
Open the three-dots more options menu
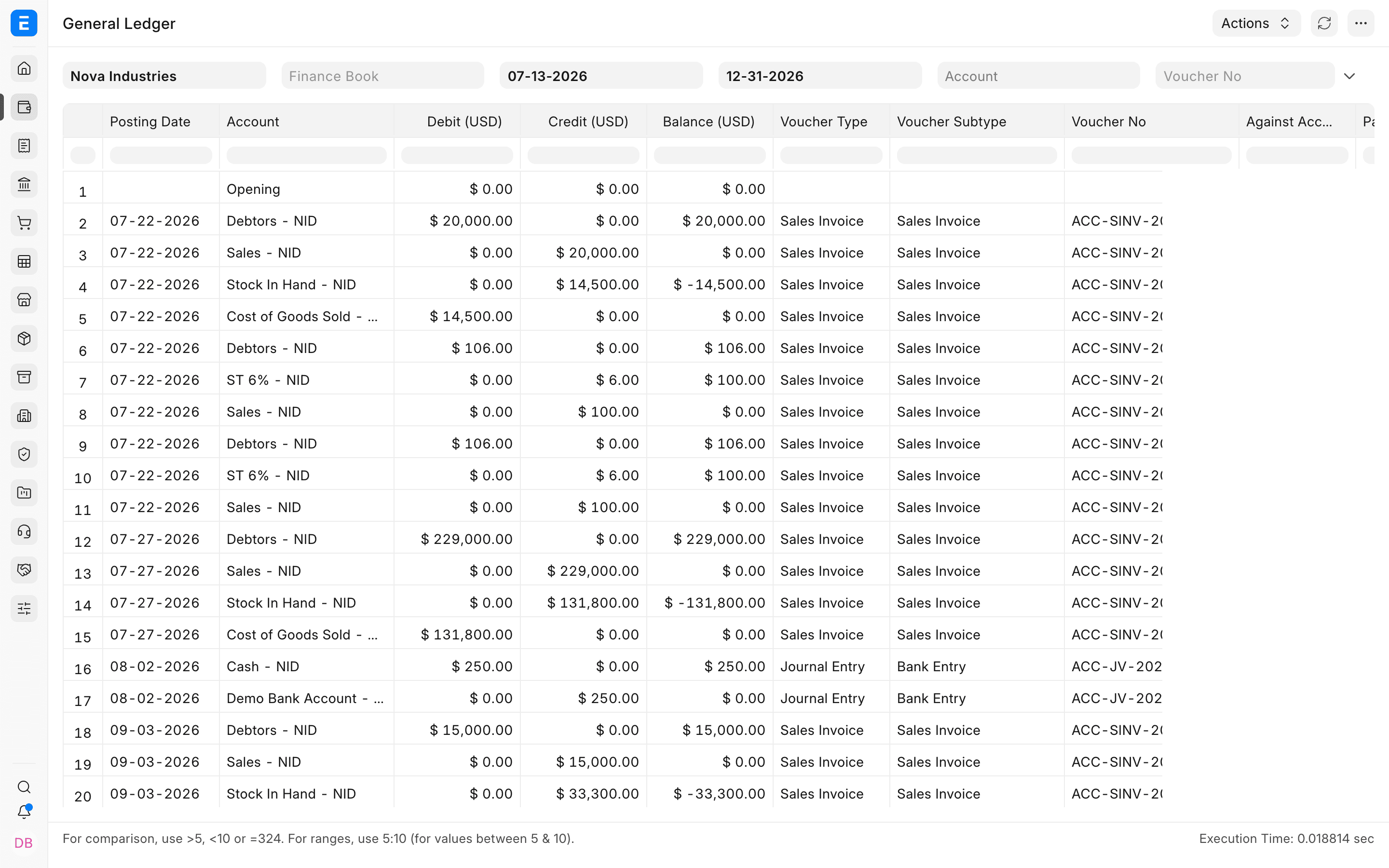pyautogui.click(x=1361, y=24)
